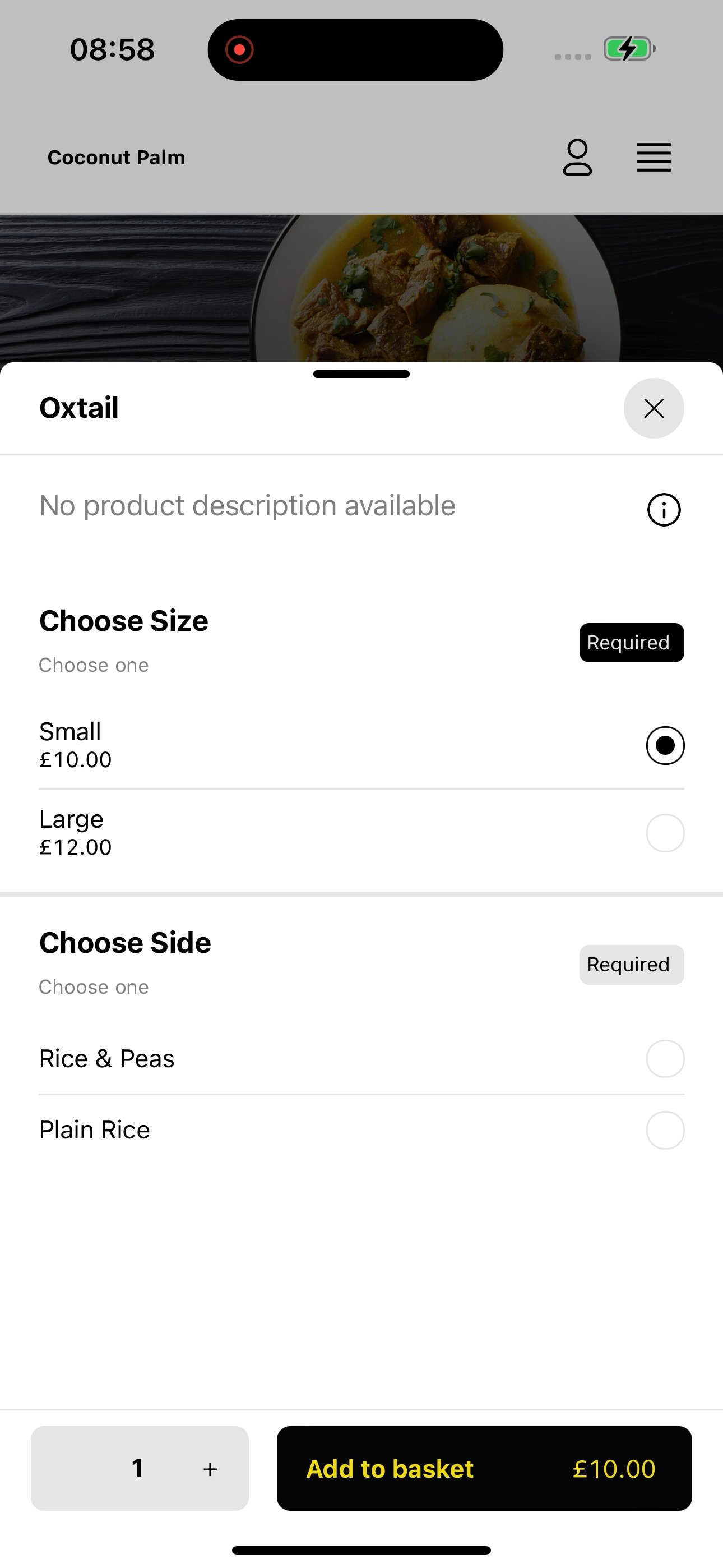The image size is (723, 1568).
Task: Choose Rice & Peas radio button
Action: tap(665, 1059)
